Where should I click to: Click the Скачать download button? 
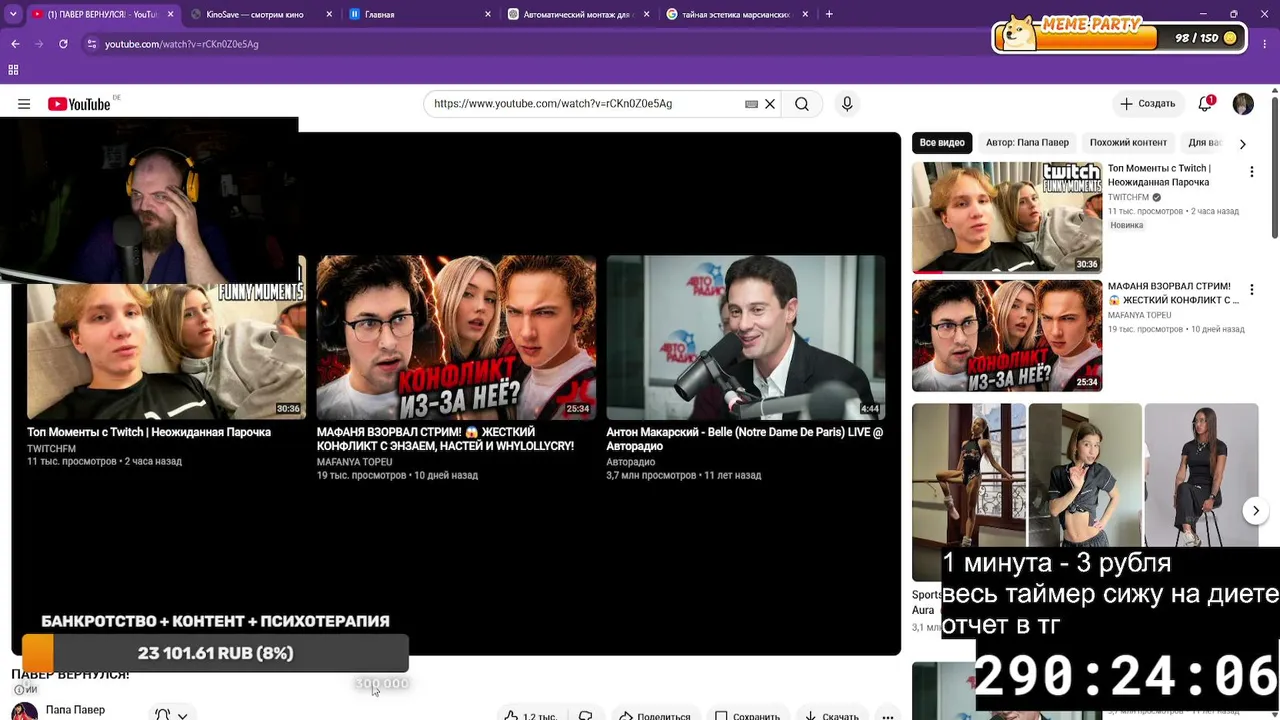[832, 716]
